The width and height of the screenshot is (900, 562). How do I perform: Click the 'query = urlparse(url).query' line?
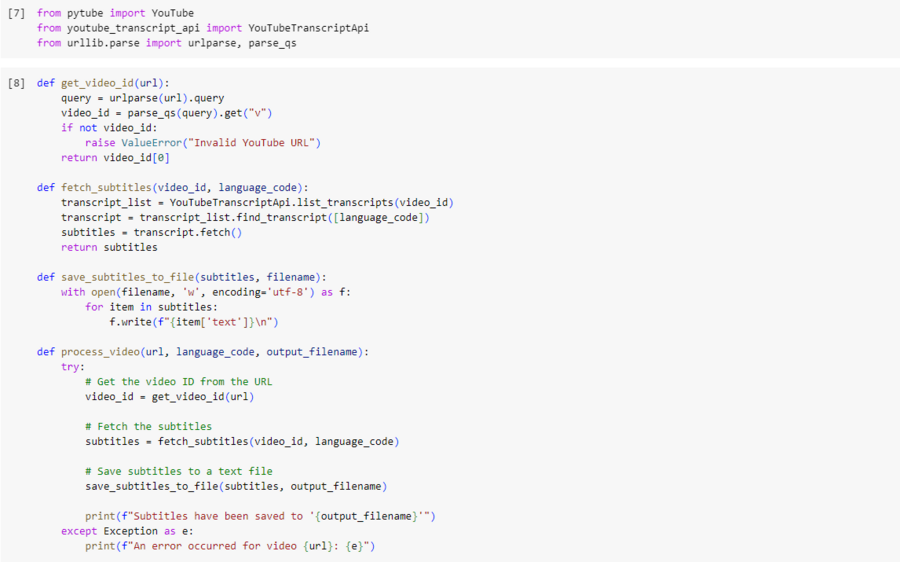click(142, 98)
